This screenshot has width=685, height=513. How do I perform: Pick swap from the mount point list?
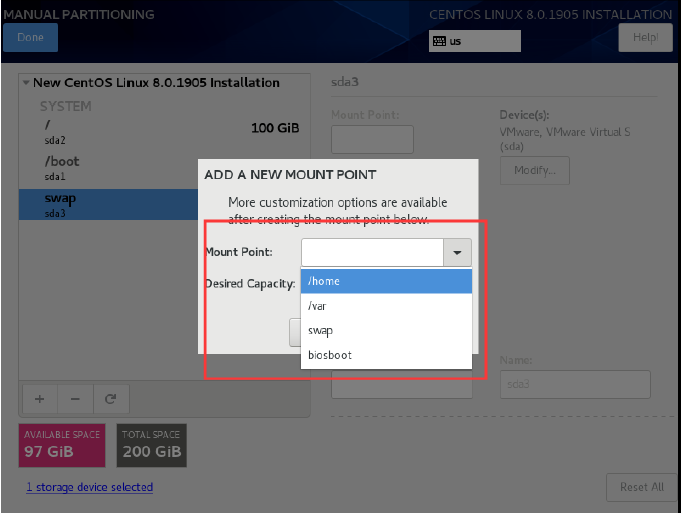[x=386, y=330]
